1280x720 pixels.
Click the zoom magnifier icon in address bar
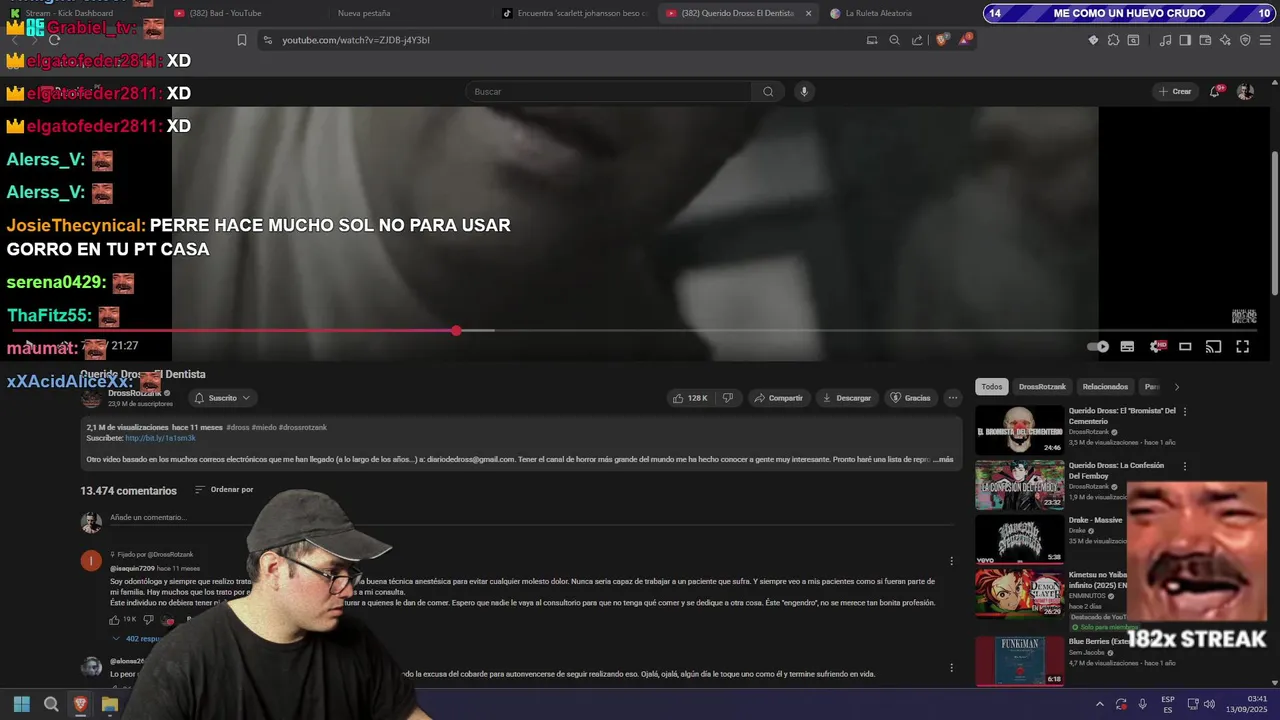[894, 40]
